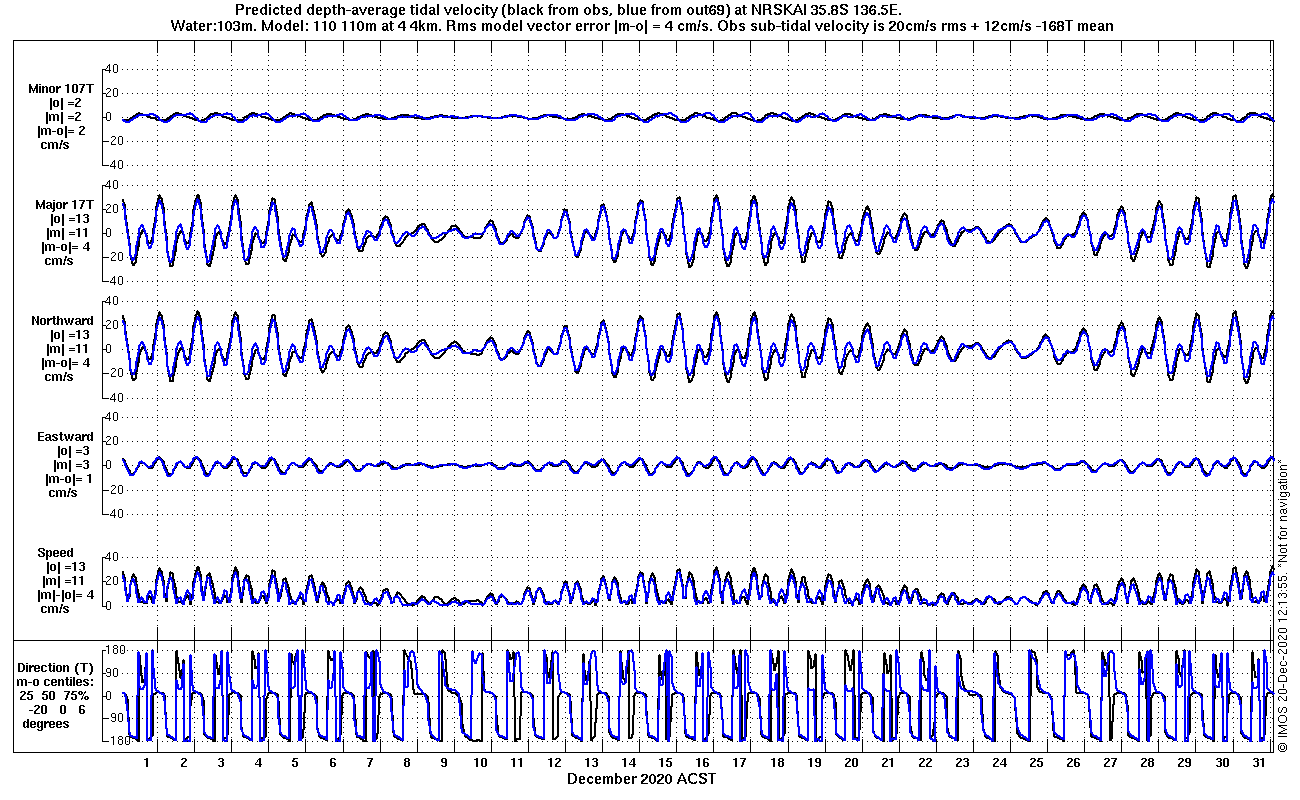Click day label '31' on the date axis

coord(1258,762)
